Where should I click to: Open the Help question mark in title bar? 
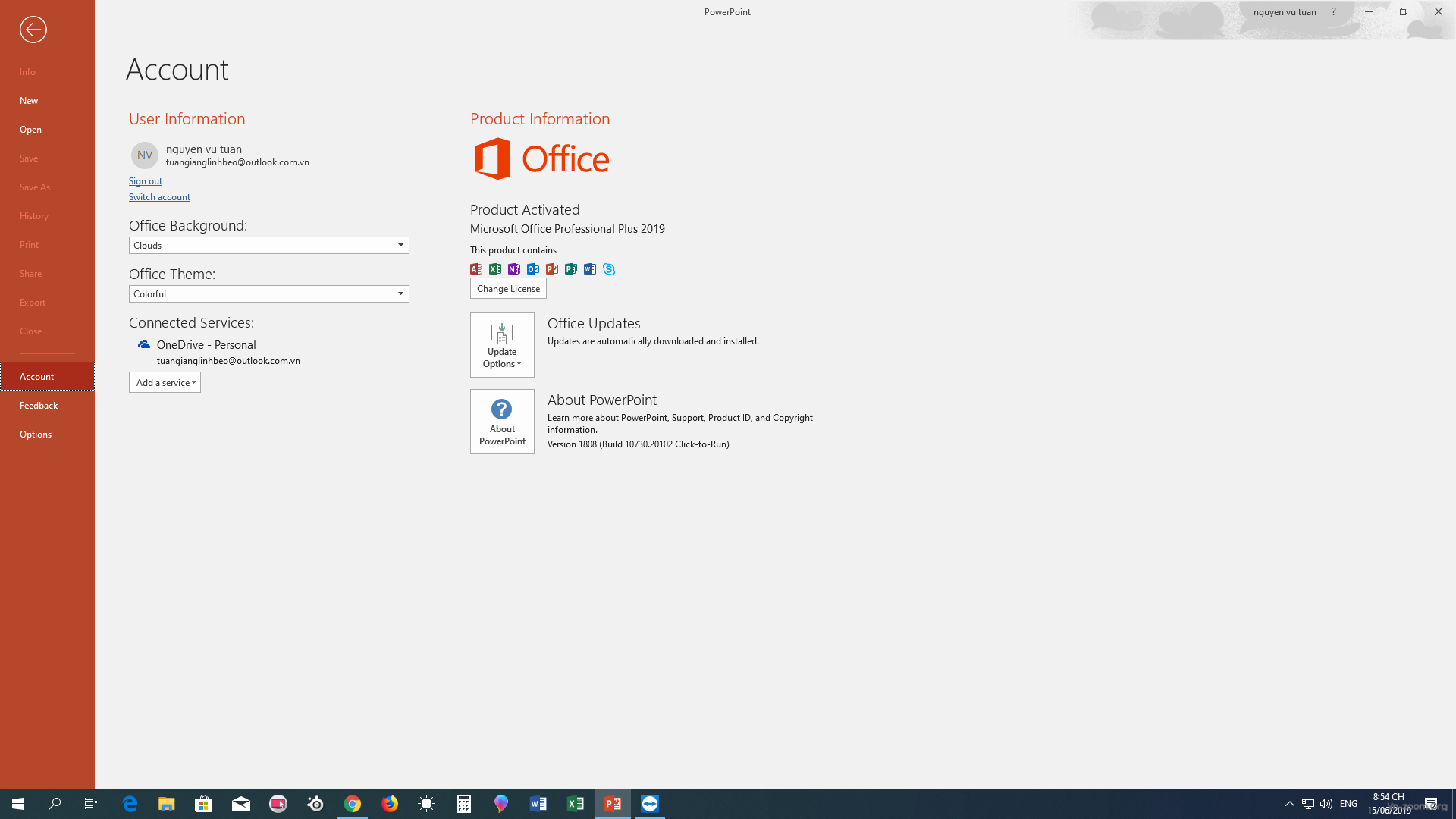tap(1333, 11)
